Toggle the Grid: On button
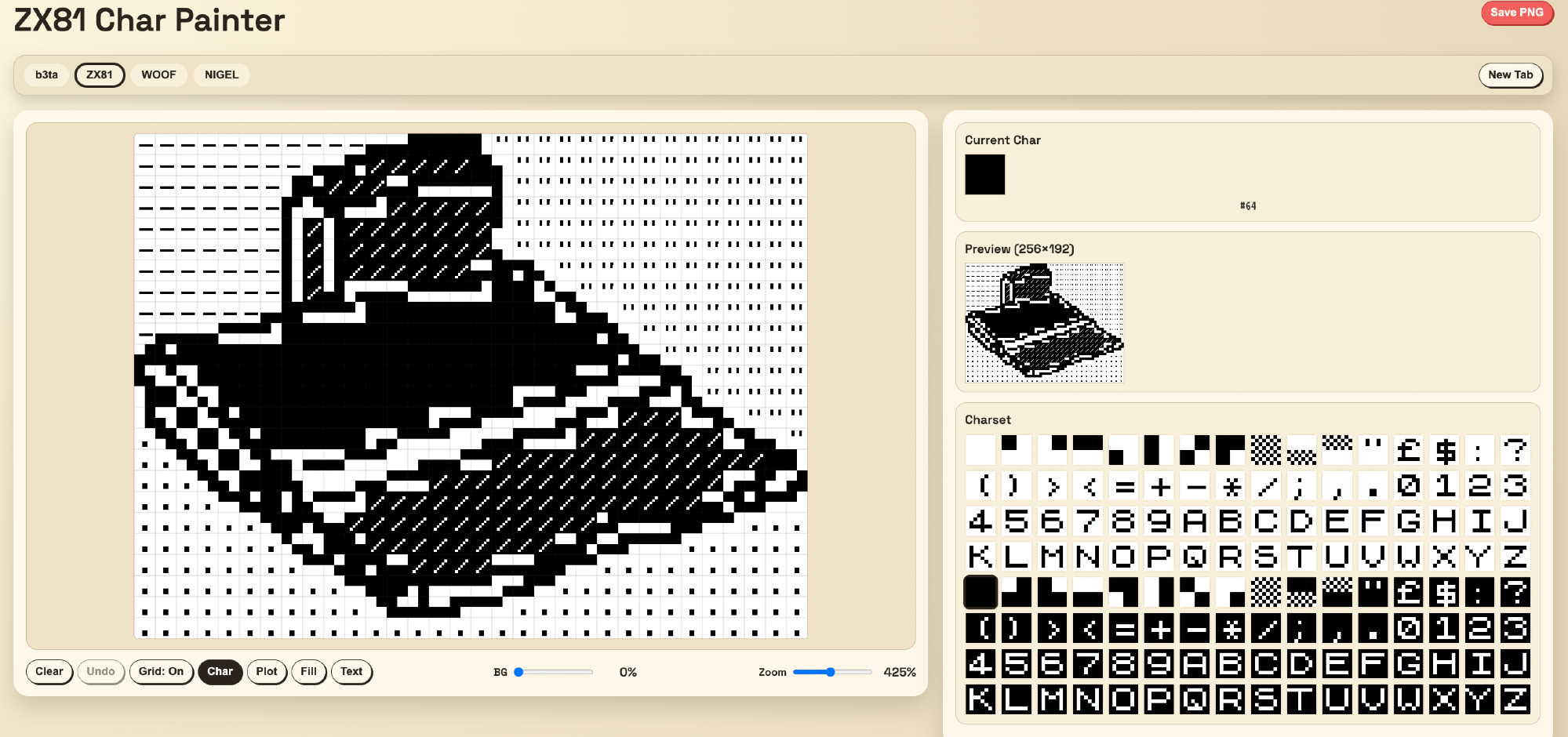This screenshot has width=1568, height=737. point(161,672)
